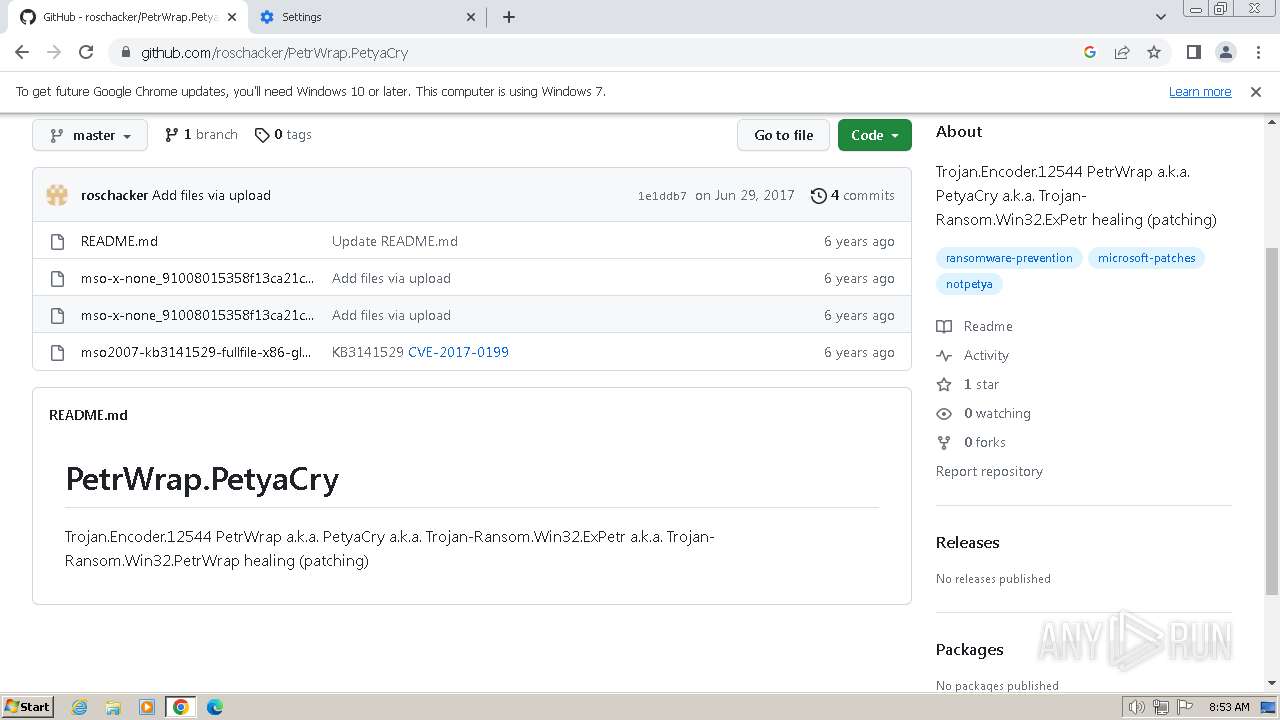Click the Go to file button
The image size is (1280, 720).
click(x=784, y=135)
